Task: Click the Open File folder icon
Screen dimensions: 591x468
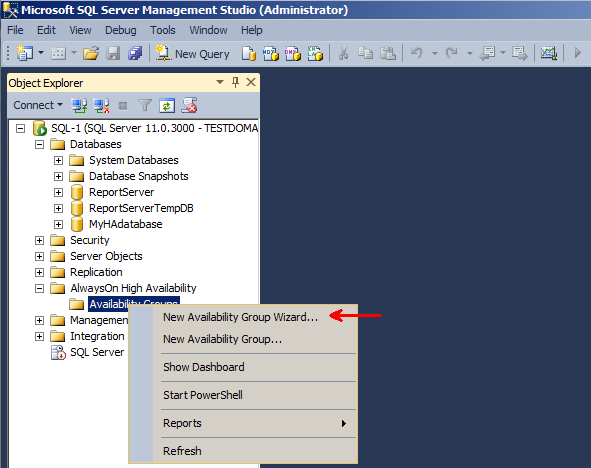Action: point(91,53)
